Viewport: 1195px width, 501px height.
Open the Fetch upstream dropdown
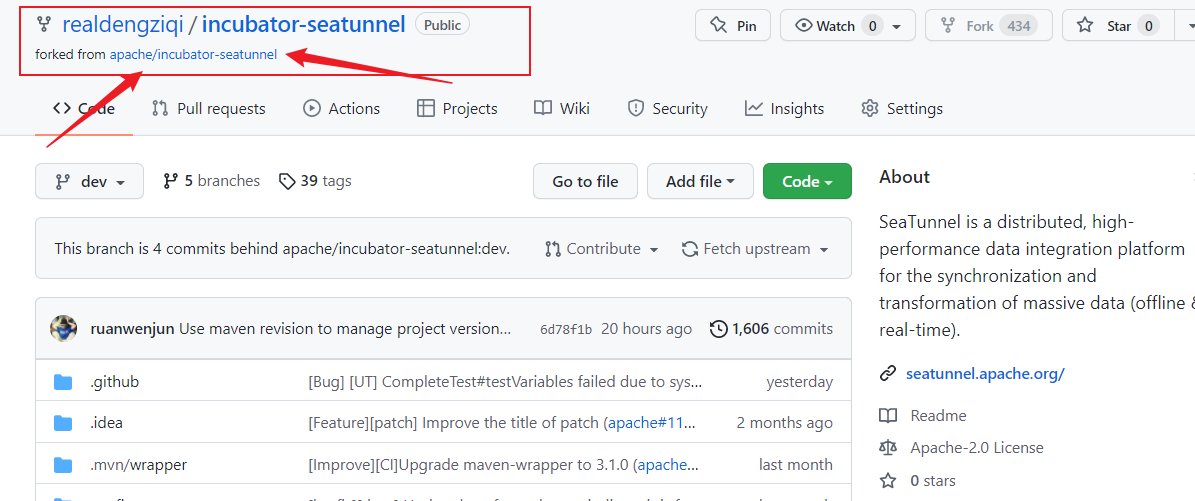[x=755, y=249]
